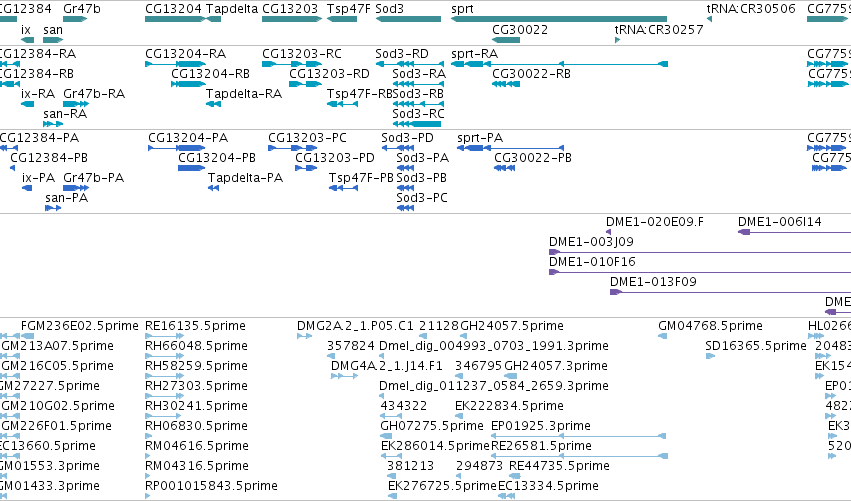Select EST EC13334.5prime label
This screenshot has height=501, width=851.
click(x=549, y=486)
